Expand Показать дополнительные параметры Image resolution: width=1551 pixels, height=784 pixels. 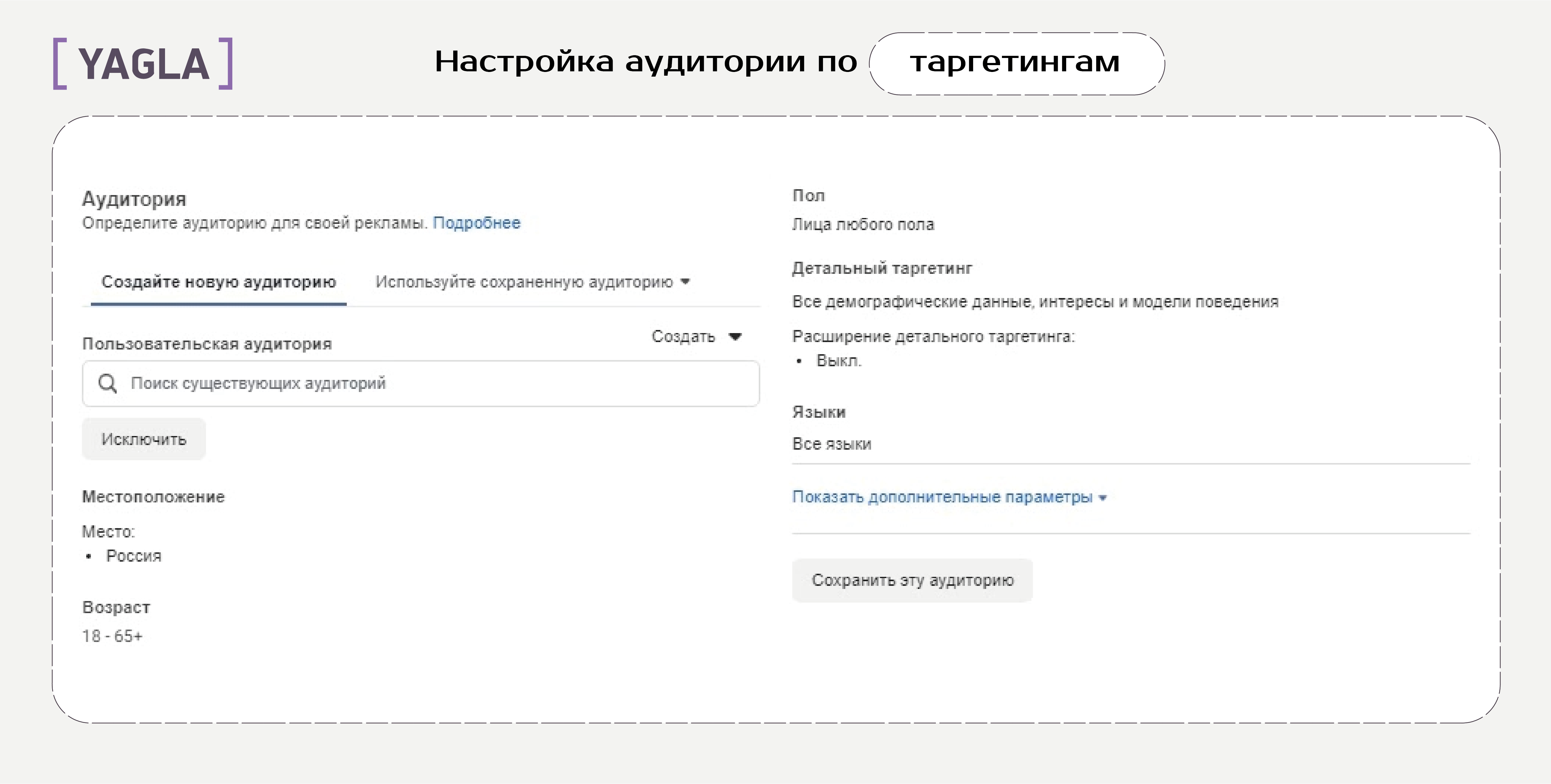pyautogui.click(x=950, y=497)
